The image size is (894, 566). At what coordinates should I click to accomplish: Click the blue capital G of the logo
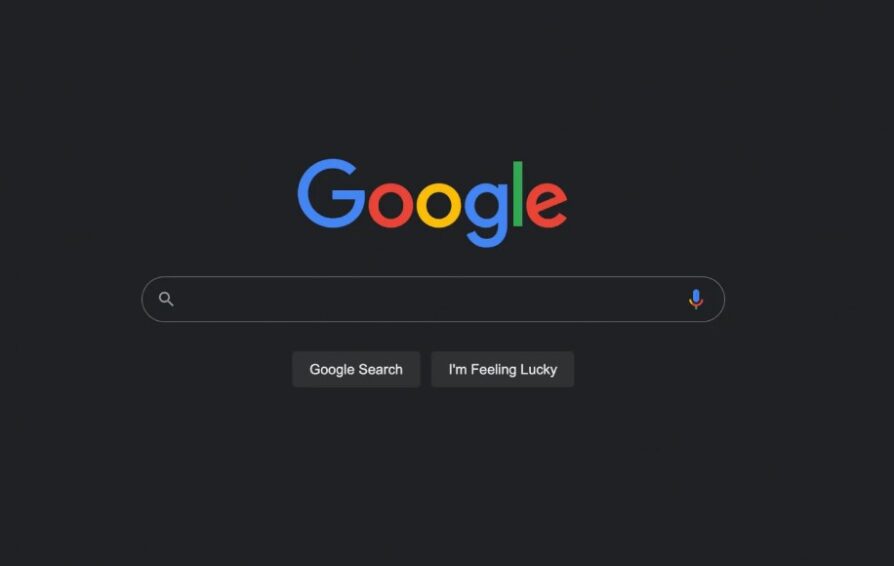[331, 193]
